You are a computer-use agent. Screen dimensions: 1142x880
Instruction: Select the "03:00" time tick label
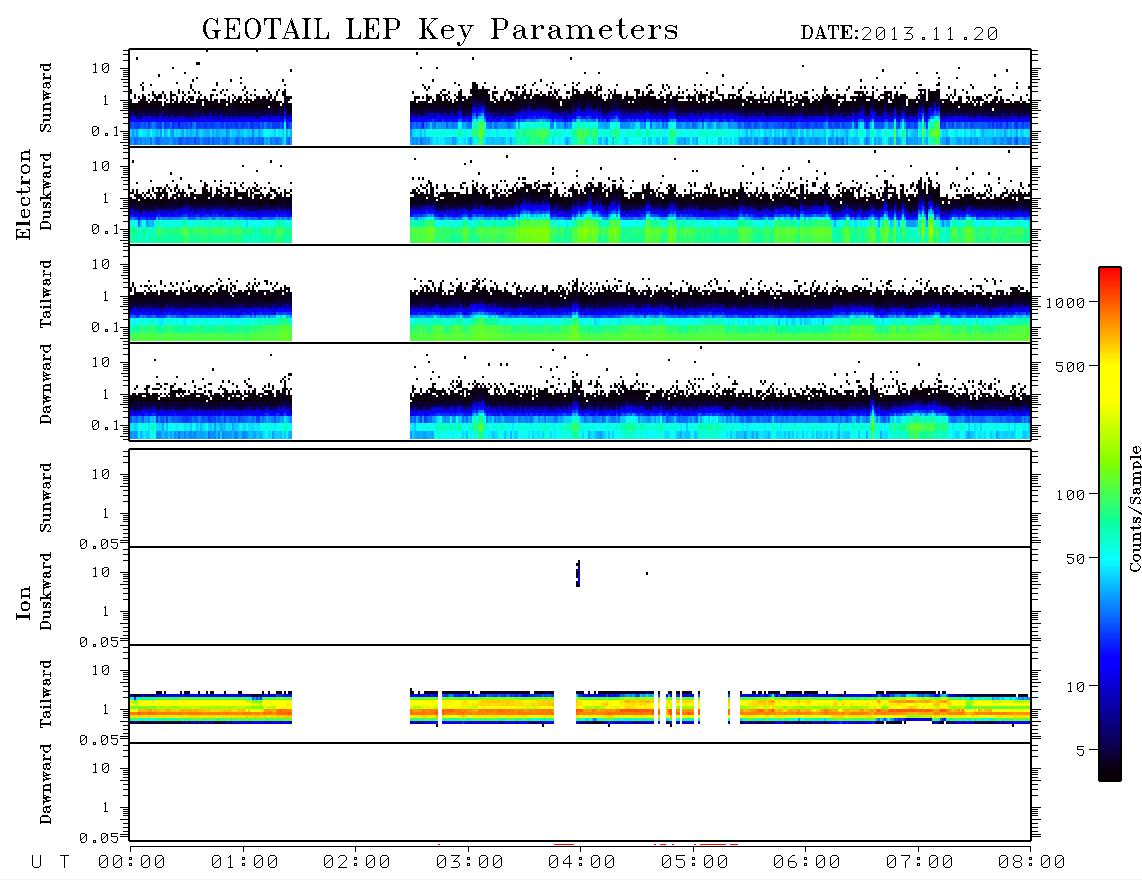470,863
